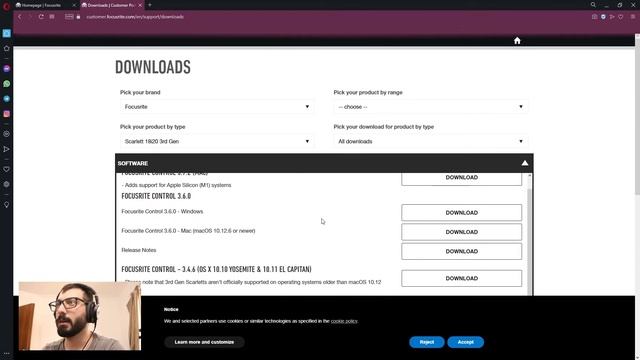This screenshot has height=360, width=640.
Task: Open Telegram in the Opera sidebar
Action: coord(7,99)
